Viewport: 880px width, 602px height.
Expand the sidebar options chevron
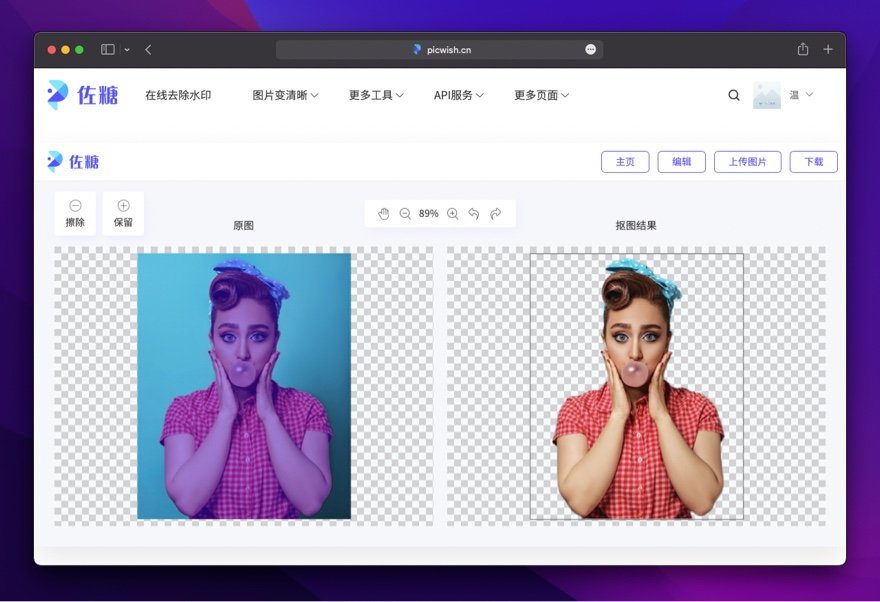[x=127, y=49]
